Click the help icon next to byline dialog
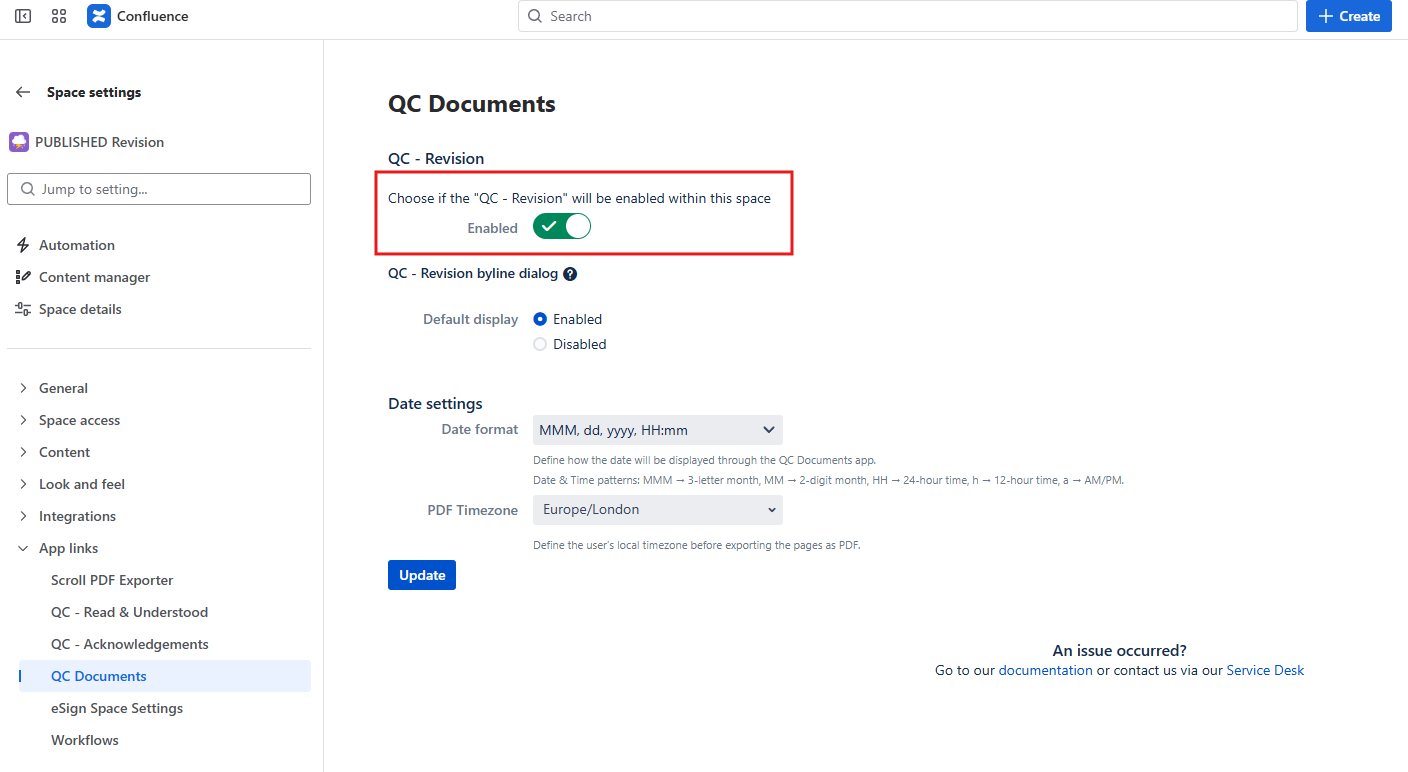1408x772 pixels. coord(570,274)
